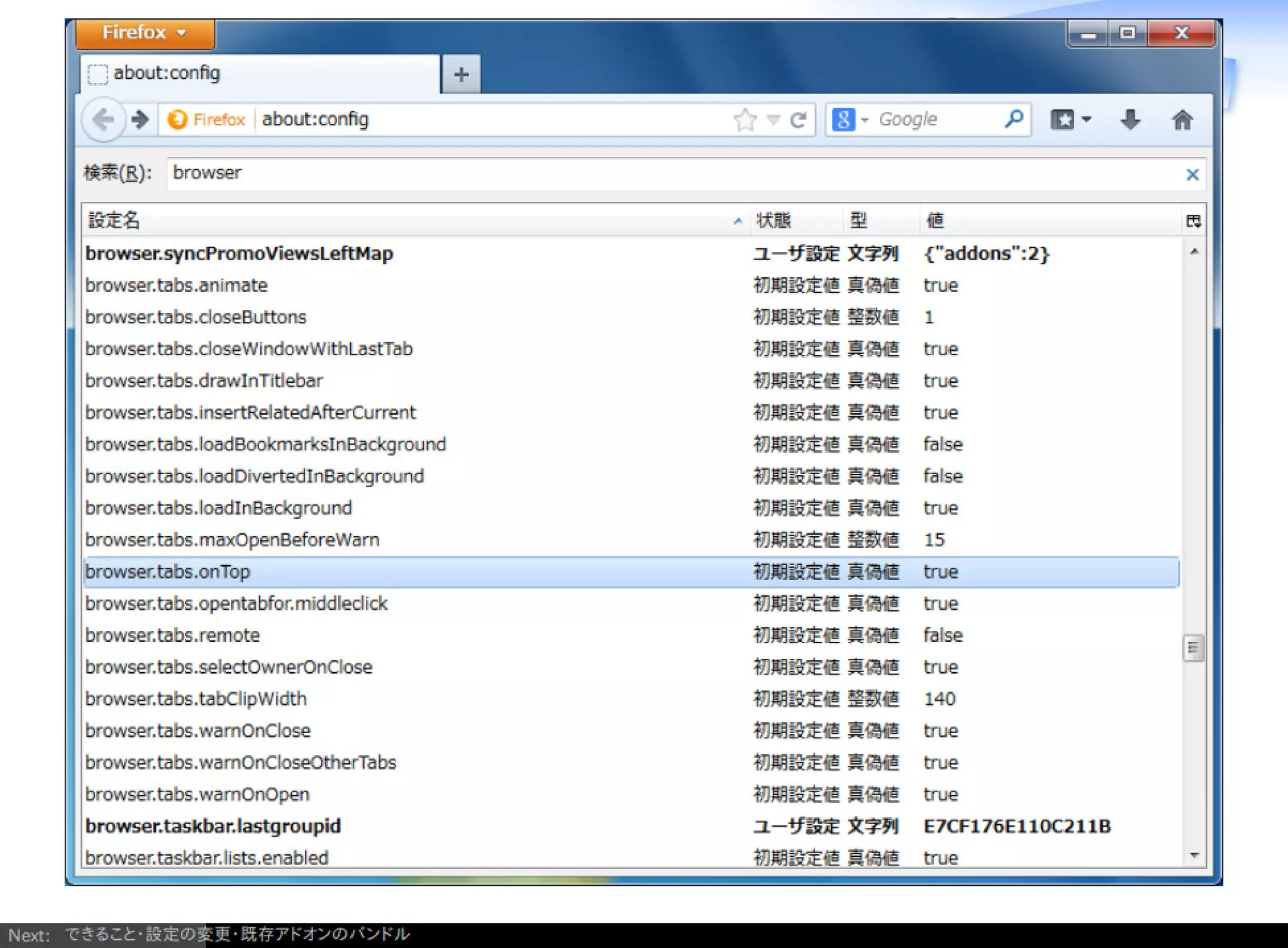Go back with the back arrow
Viewport: 1288px width, 948px height.
point(103,119)
